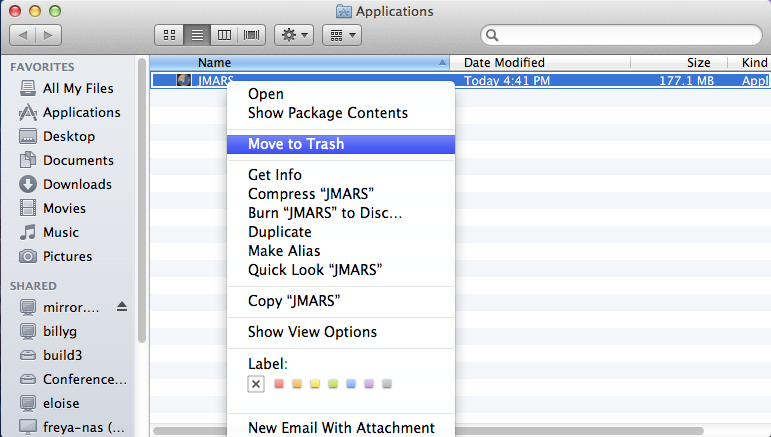Click the "177.1 MB" size cell
Viewport: 771px width, 437px height.
[686, 81]
